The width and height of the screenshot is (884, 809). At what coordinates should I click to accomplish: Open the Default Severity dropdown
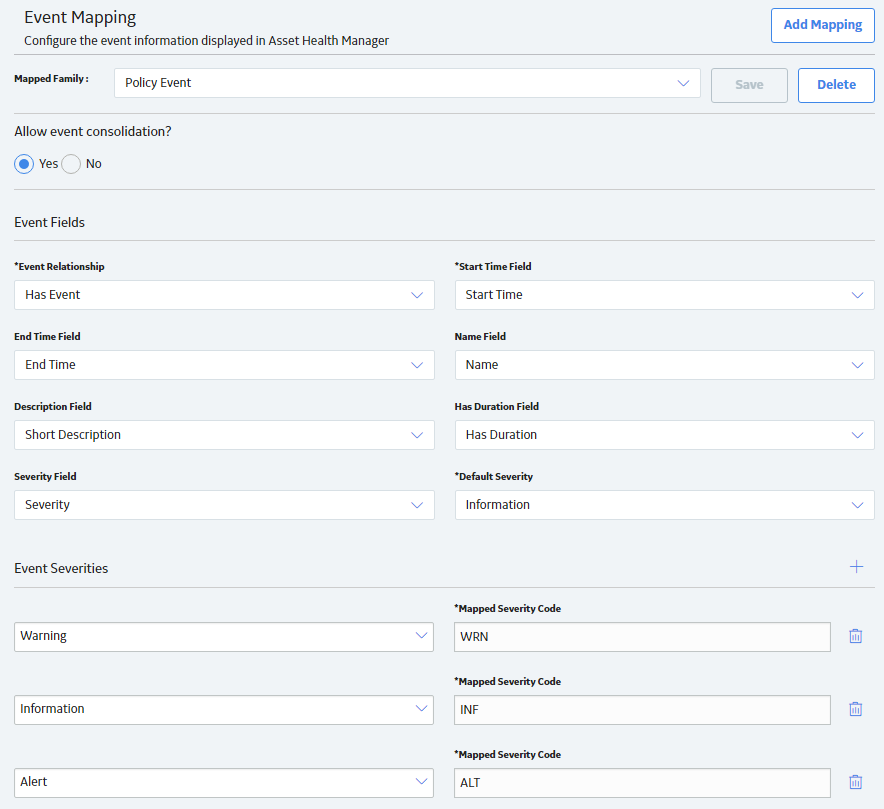tap(665, 505)
